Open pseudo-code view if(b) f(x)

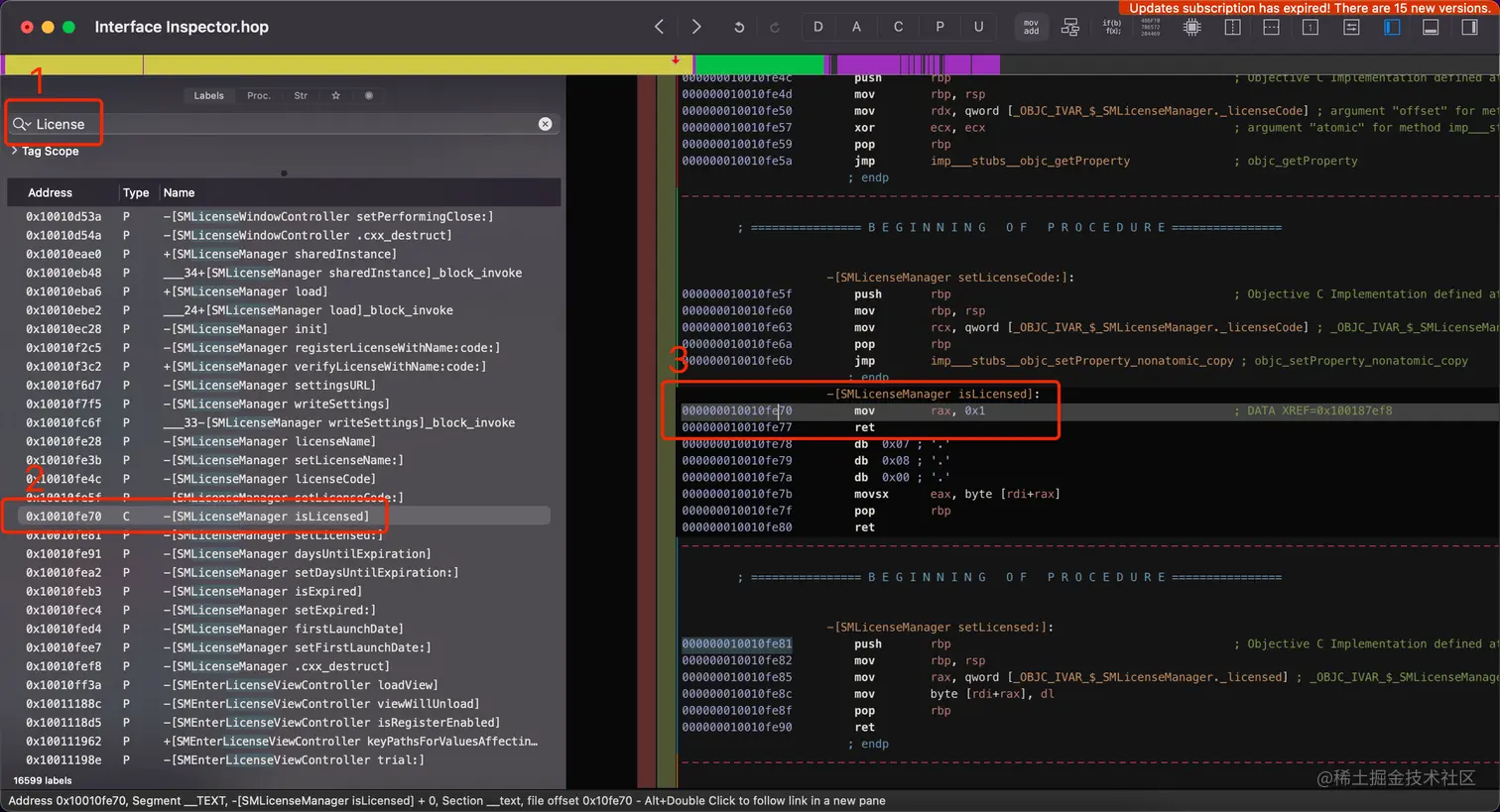(x=1112, y=28)
